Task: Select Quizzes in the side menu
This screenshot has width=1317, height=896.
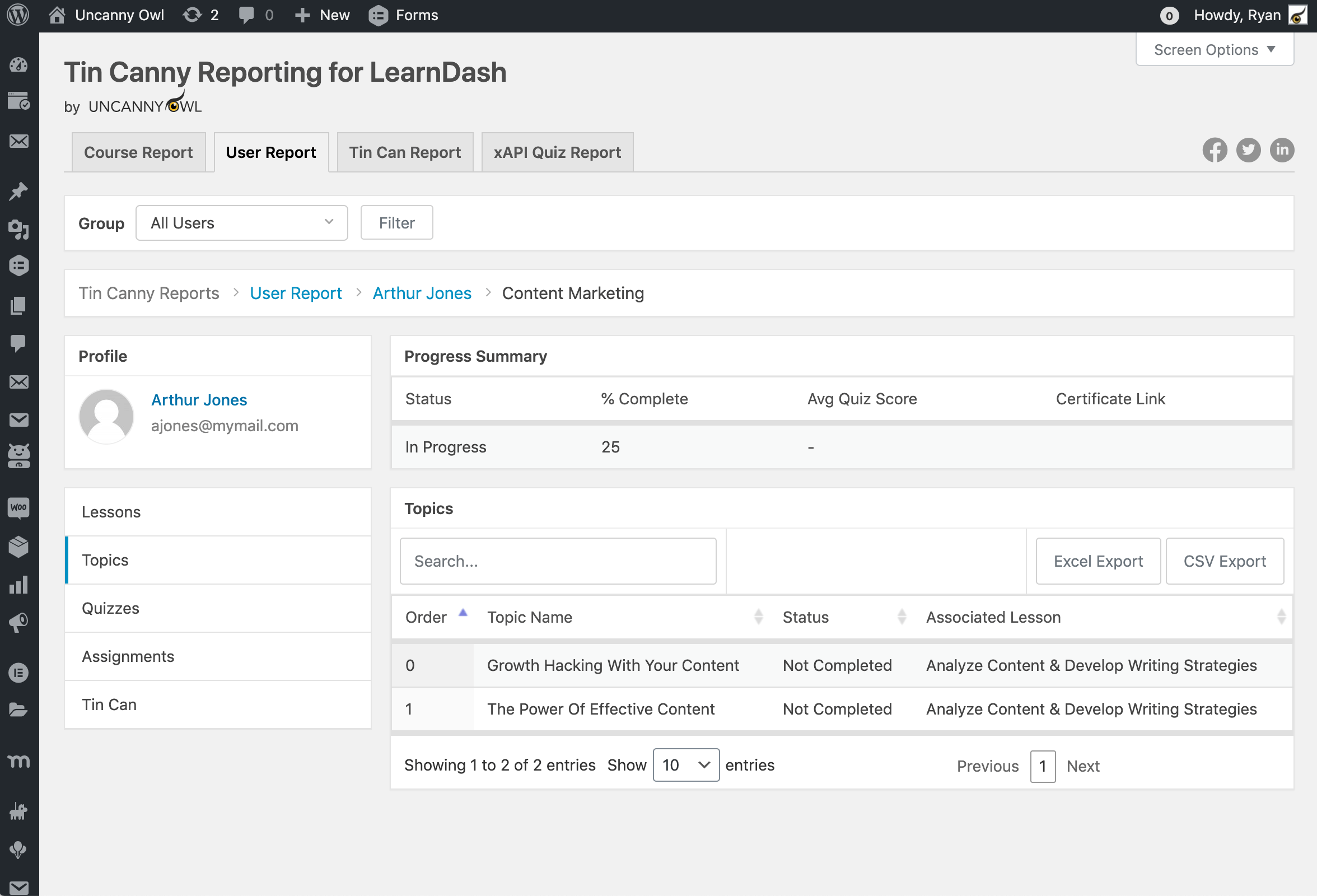Action: [x=110, y=608]
